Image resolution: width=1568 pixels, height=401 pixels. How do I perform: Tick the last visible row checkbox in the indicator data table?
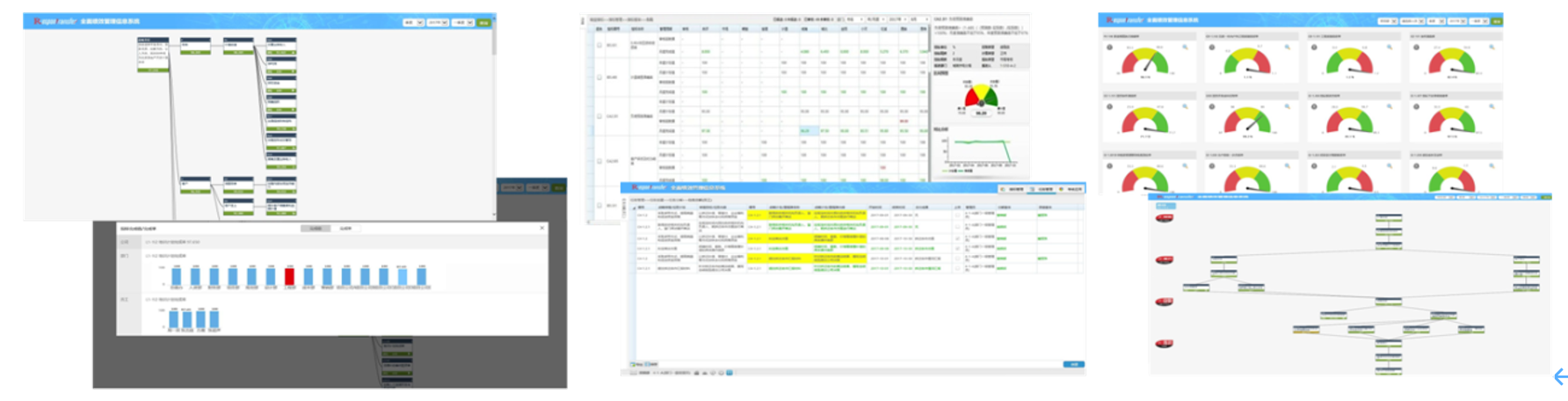(x=599, y=206)
